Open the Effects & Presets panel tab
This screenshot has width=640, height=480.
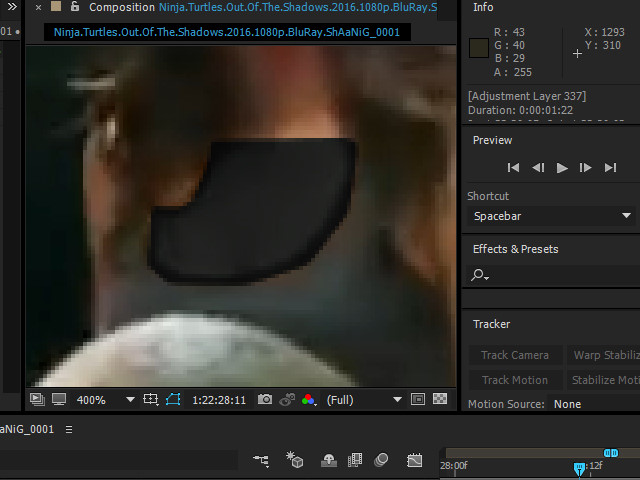click(516, 249)
